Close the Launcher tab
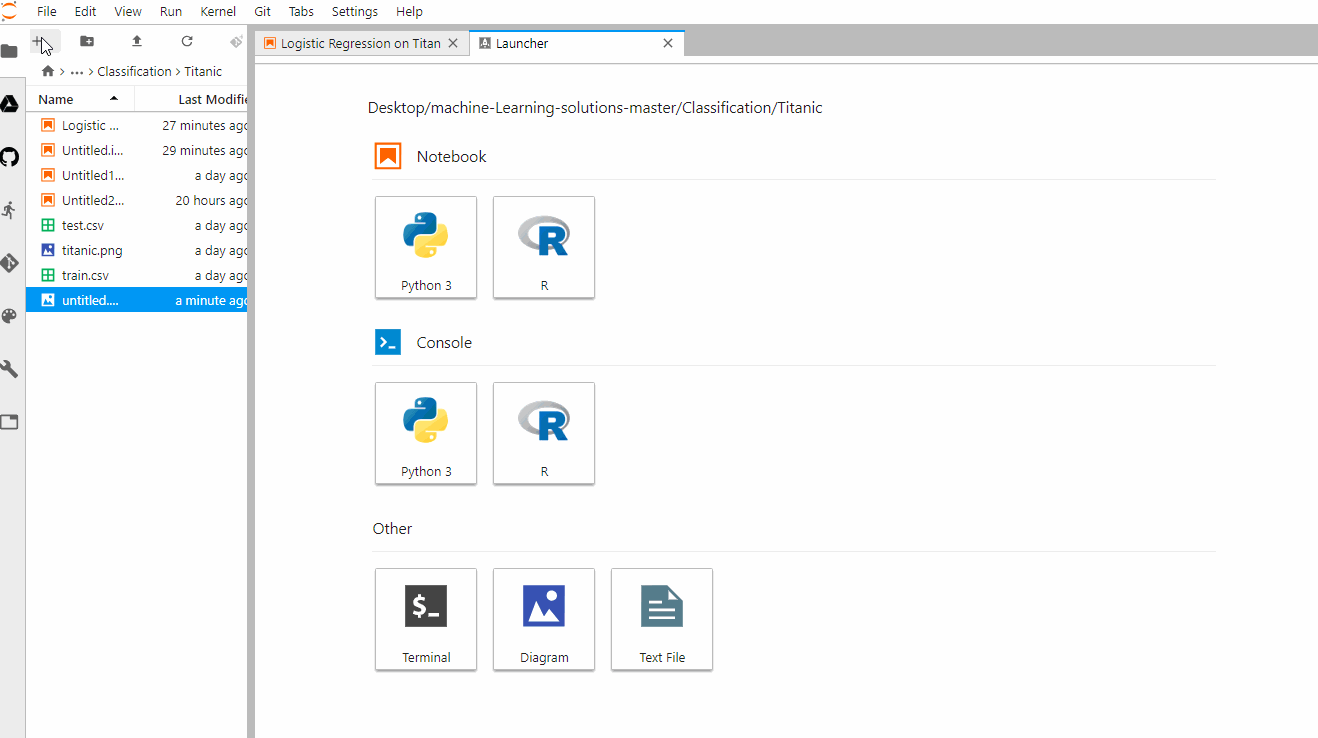1318x738 pixels. 669,43
